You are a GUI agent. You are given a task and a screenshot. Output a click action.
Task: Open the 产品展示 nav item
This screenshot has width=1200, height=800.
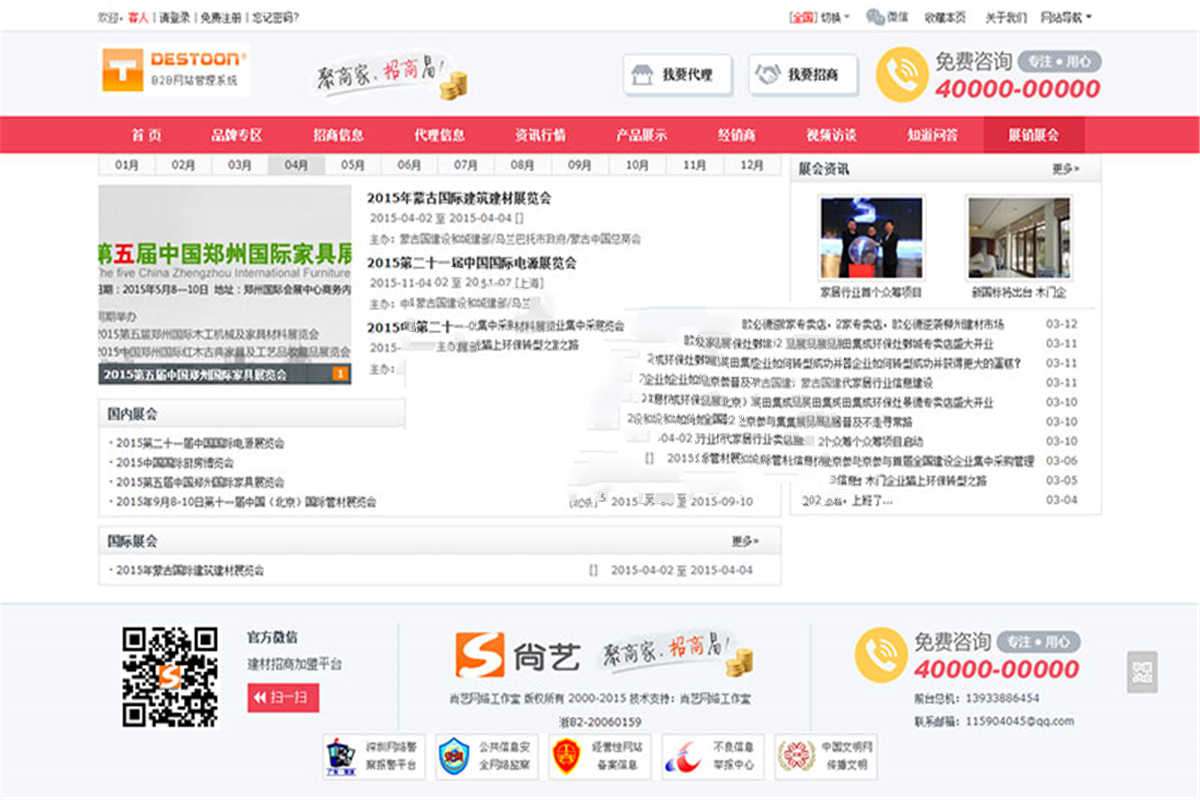click(641, 135)
